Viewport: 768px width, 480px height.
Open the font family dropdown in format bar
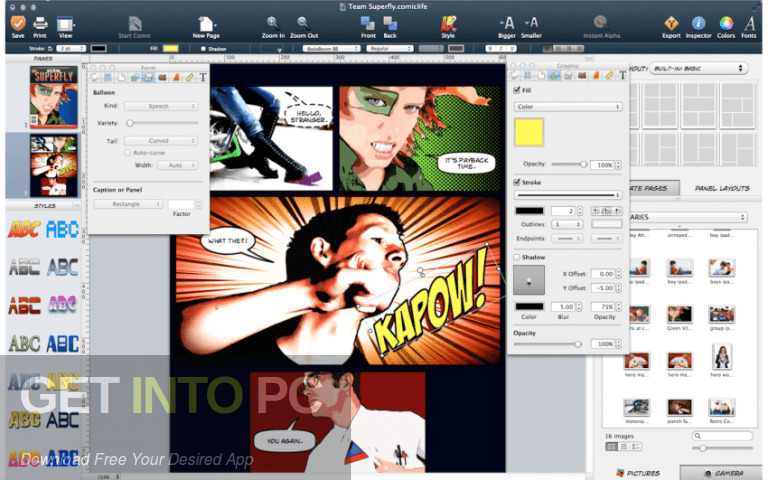[x=332, y=48]
